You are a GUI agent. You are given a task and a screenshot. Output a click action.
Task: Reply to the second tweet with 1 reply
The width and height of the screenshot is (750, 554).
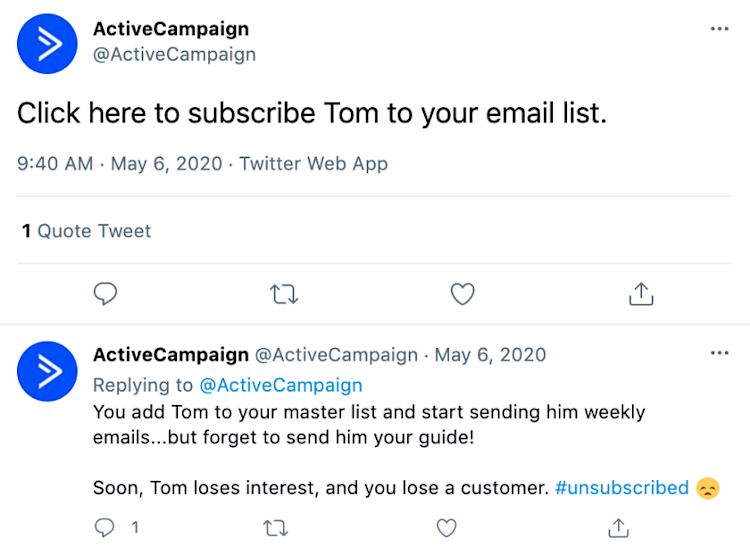click(x=105, y=527)
